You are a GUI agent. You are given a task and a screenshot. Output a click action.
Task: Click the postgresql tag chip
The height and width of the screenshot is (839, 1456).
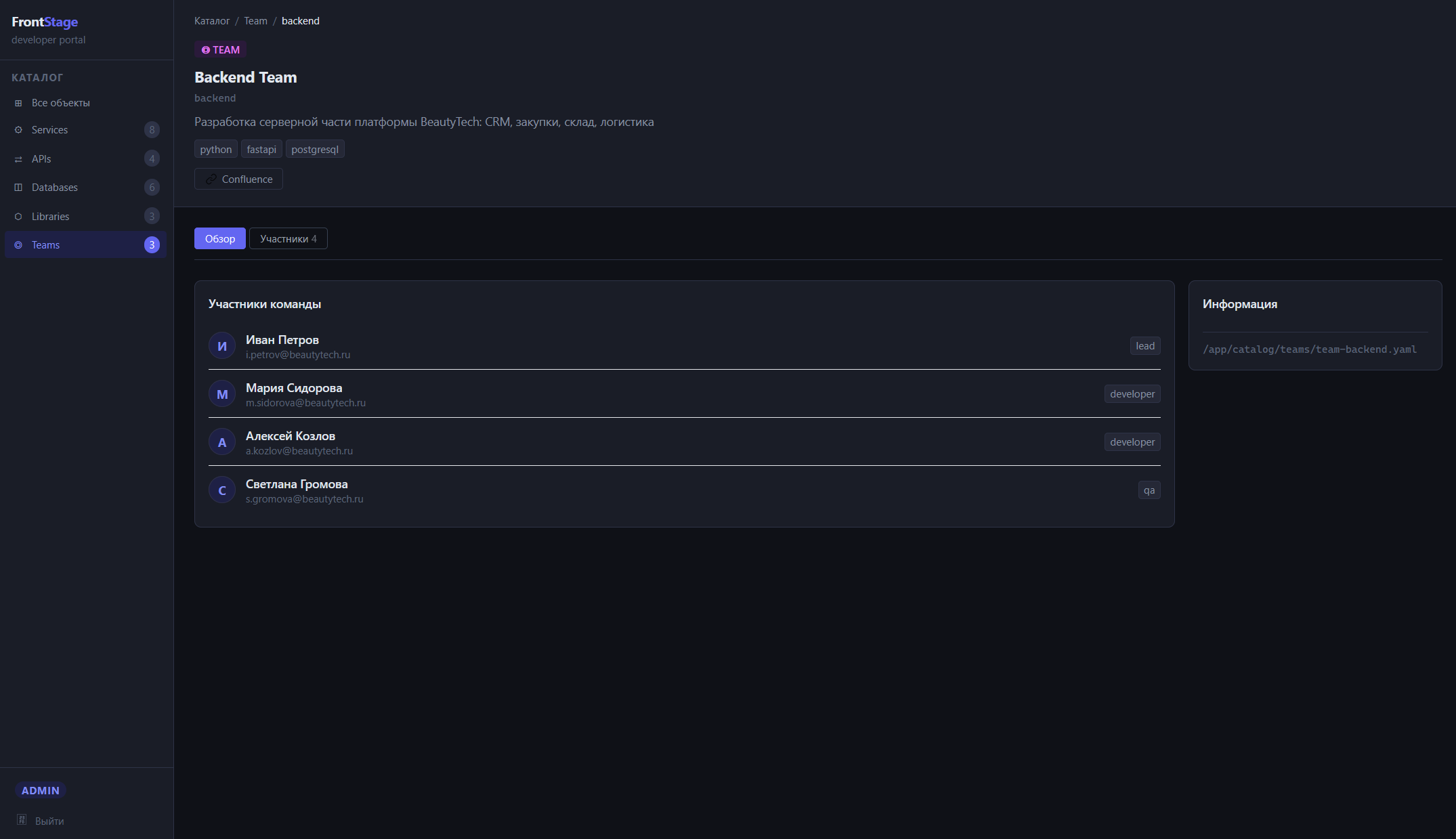coord(315,150)
